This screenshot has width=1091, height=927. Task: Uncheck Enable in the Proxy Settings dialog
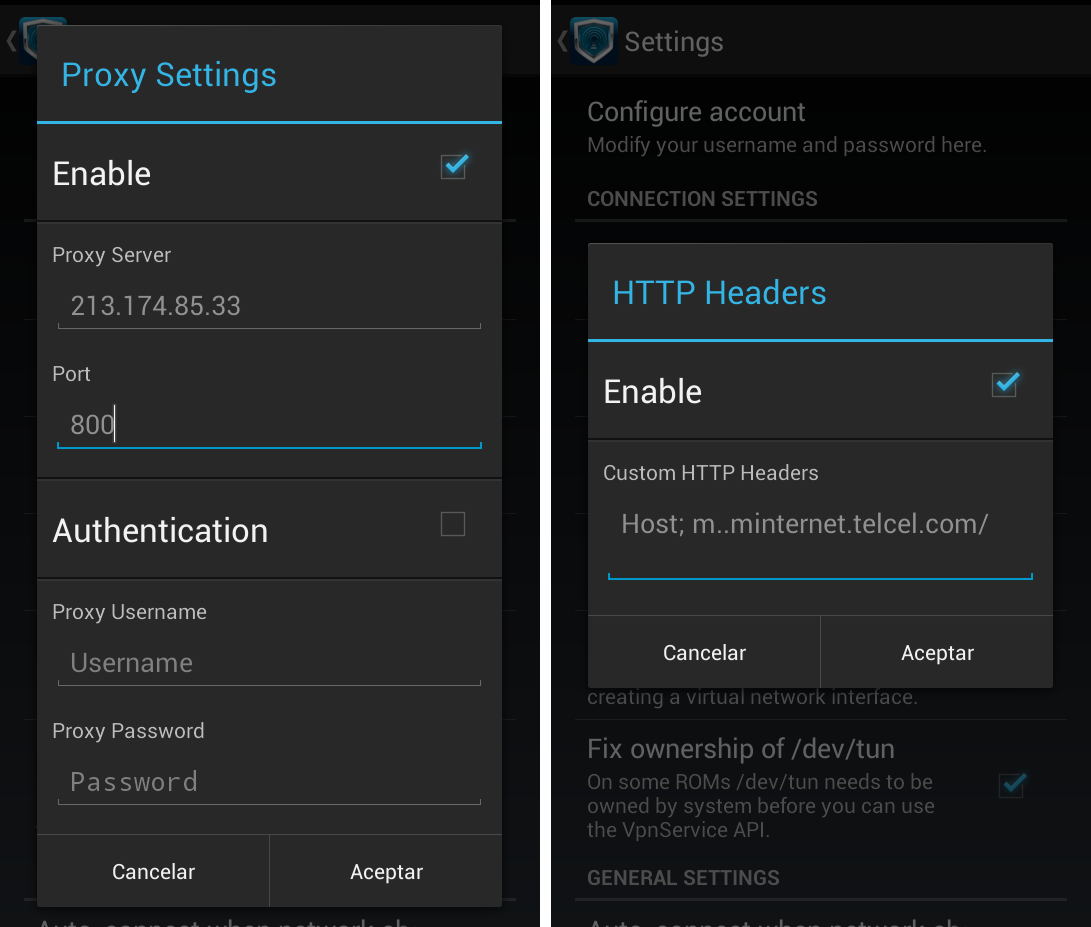(454, 167)
